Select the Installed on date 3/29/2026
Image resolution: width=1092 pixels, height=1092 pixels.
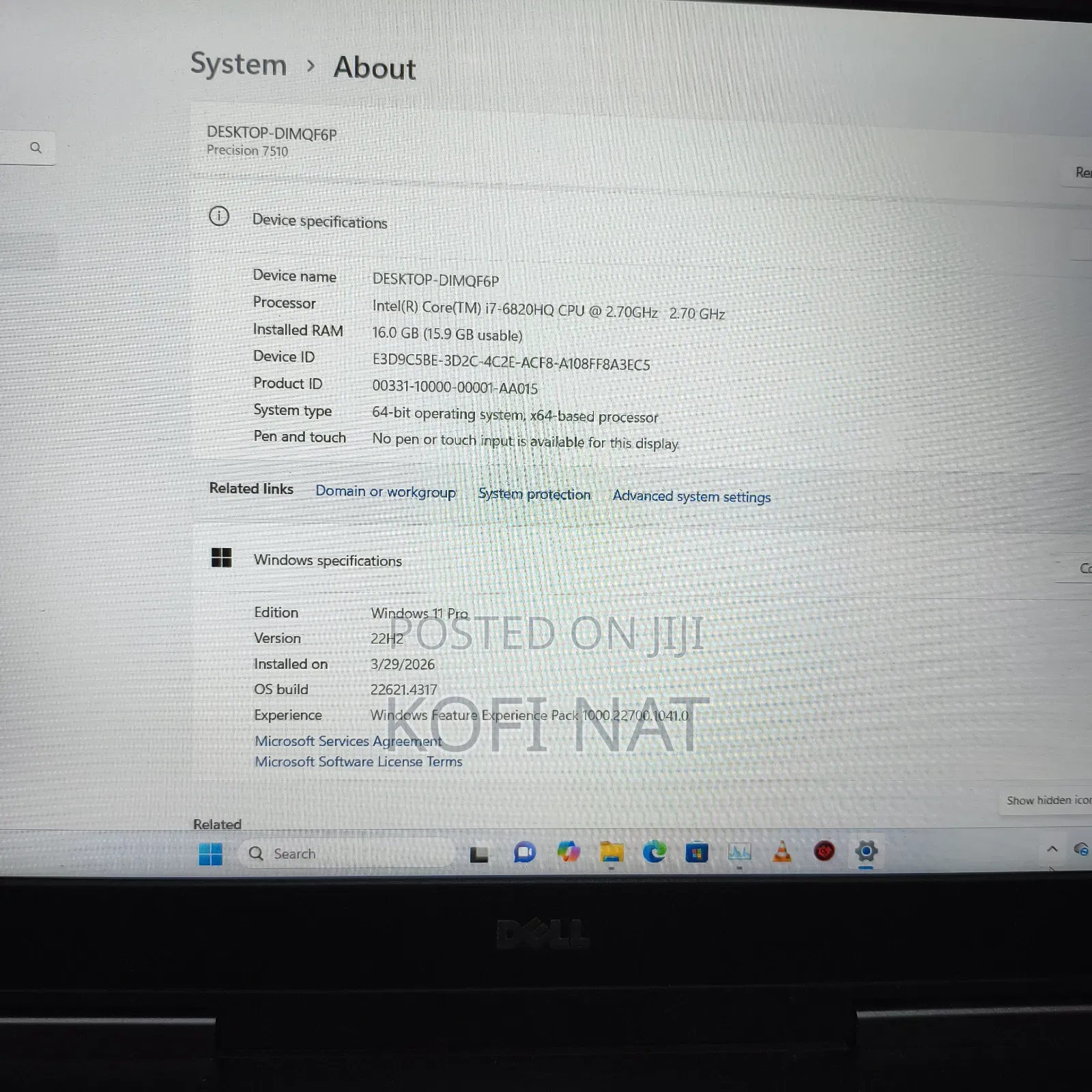click(403, 664)
